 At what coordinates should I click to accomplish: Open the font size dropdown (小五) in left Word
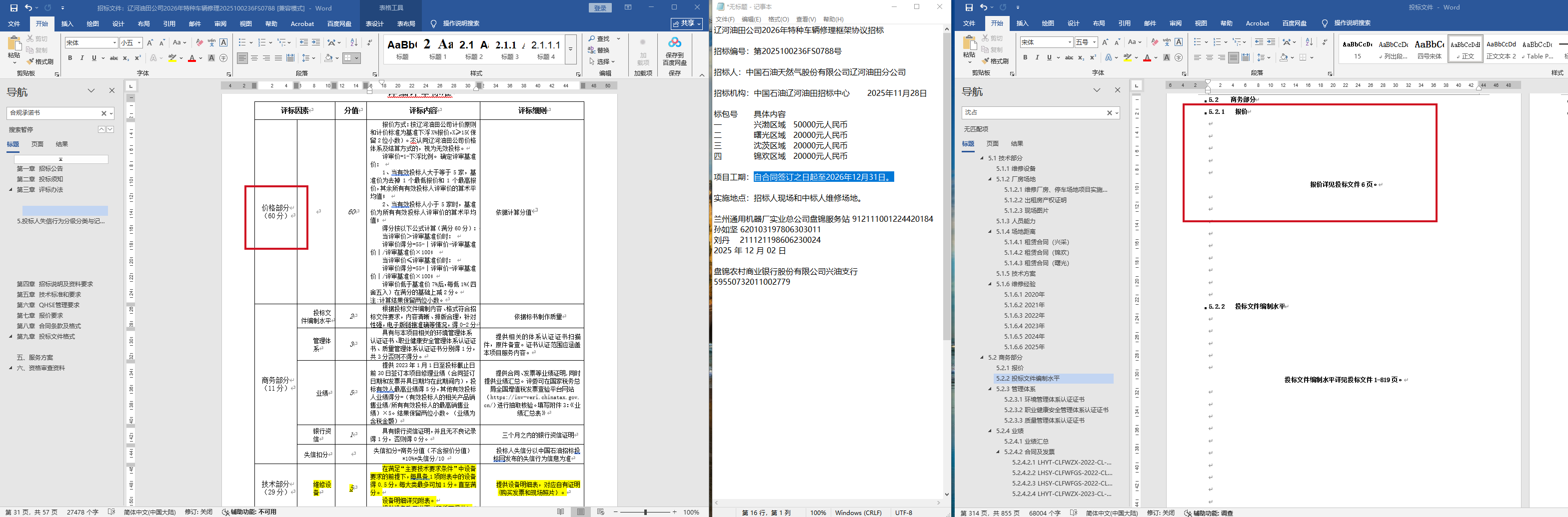[x=139, y=42]
